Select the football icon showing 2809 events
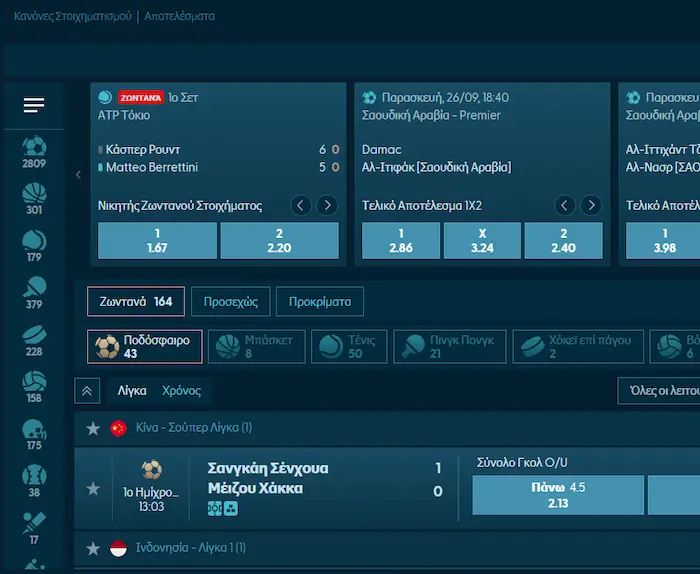 click(34, 152)
